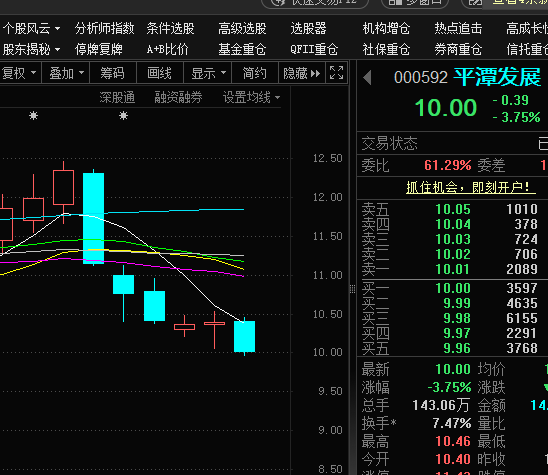The height and width of the screenshot is (475, 548).
Task: Click the 买四 price 9.97
Action: tap(457, 333)
